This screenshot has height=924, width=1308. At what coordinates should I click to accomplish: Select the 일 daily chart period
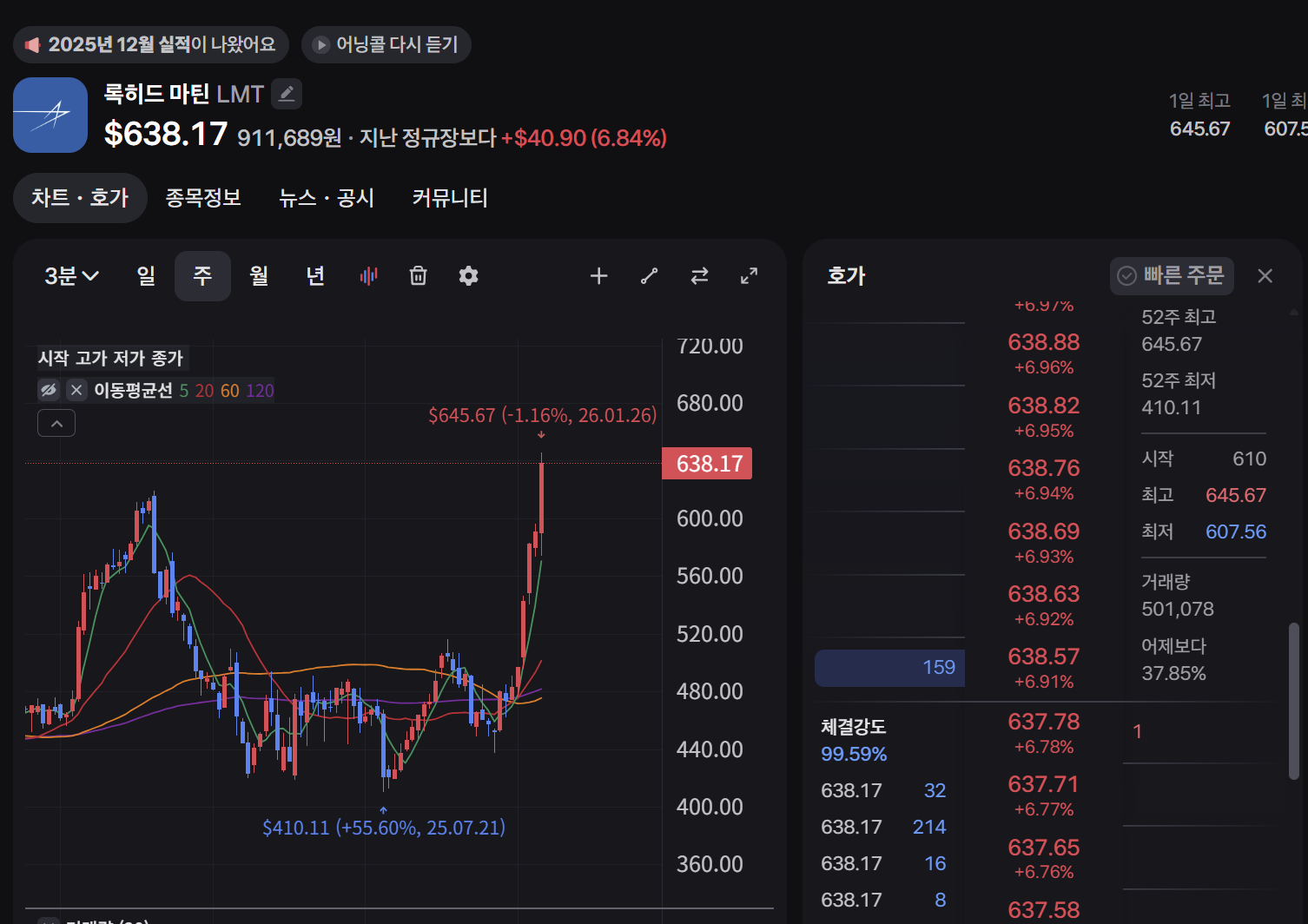(146, 276)
